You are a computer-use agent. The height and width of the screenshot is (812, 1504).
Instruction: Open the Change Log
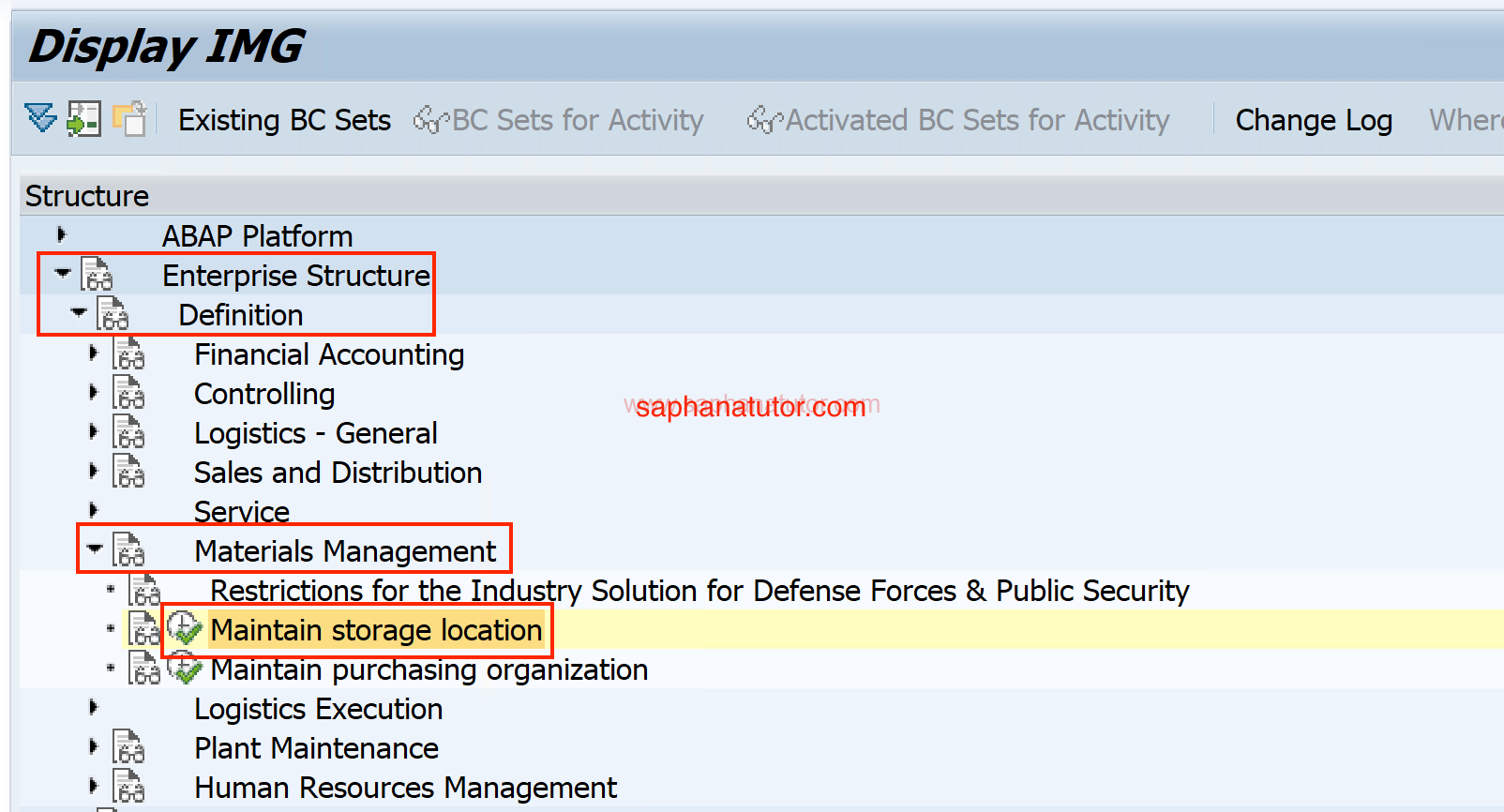tap(1314, 120)
